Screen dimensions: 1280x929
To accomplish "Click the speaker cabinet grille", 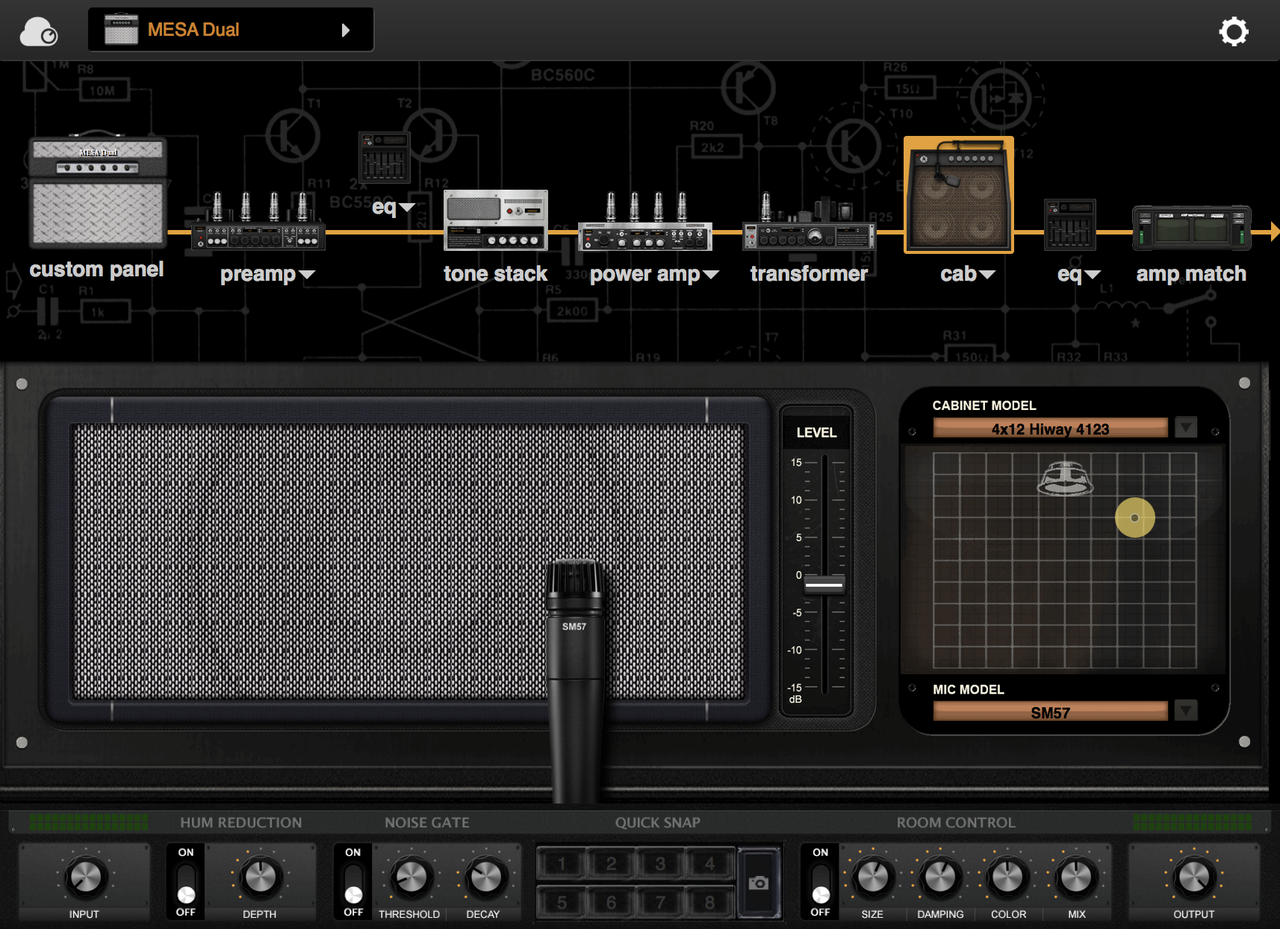I will (x=409, y=562).
